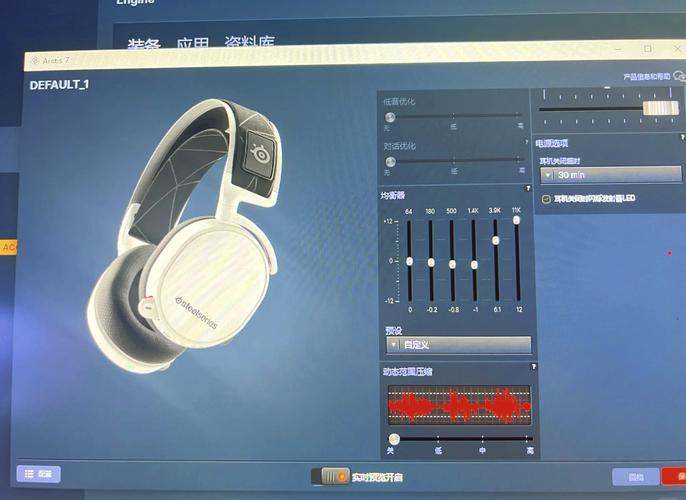
Task: Click the 低音优化 bass enhancement slider knob
Action: [x=390, y=117]
